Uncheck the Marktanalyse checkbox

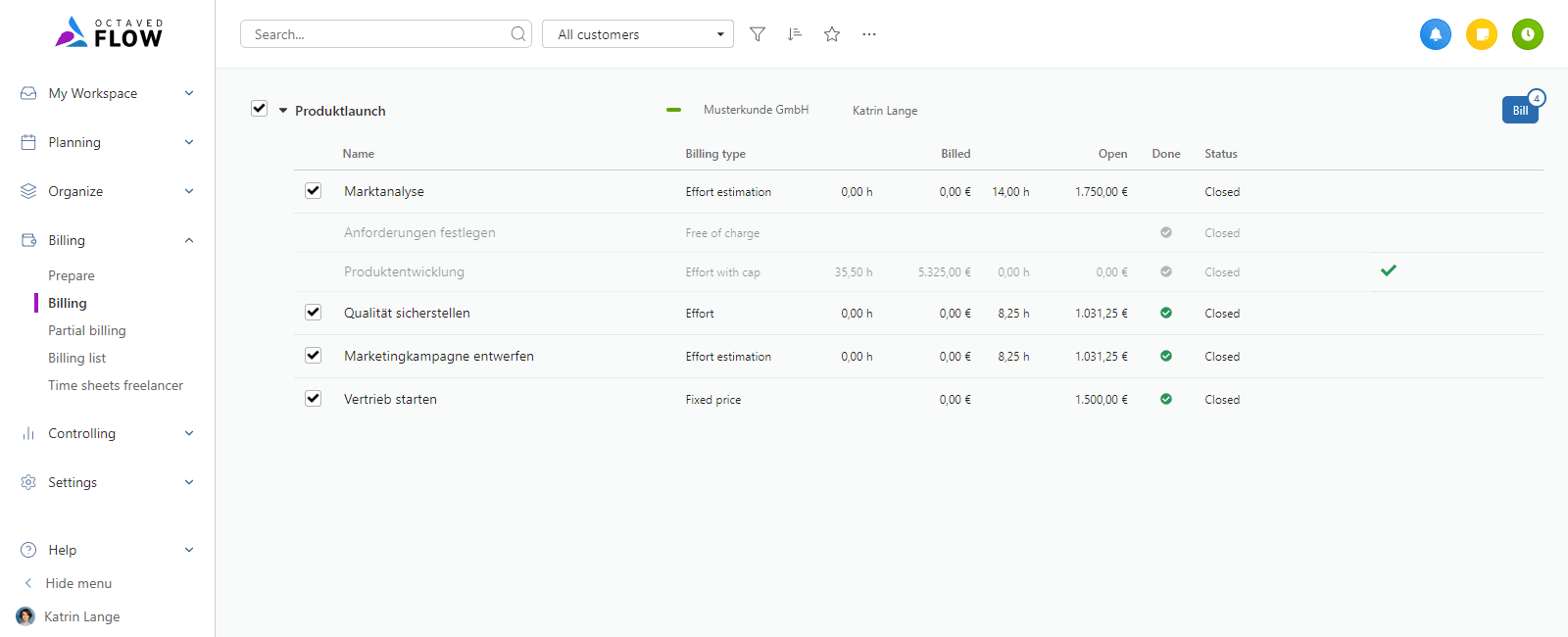(314, 191)
